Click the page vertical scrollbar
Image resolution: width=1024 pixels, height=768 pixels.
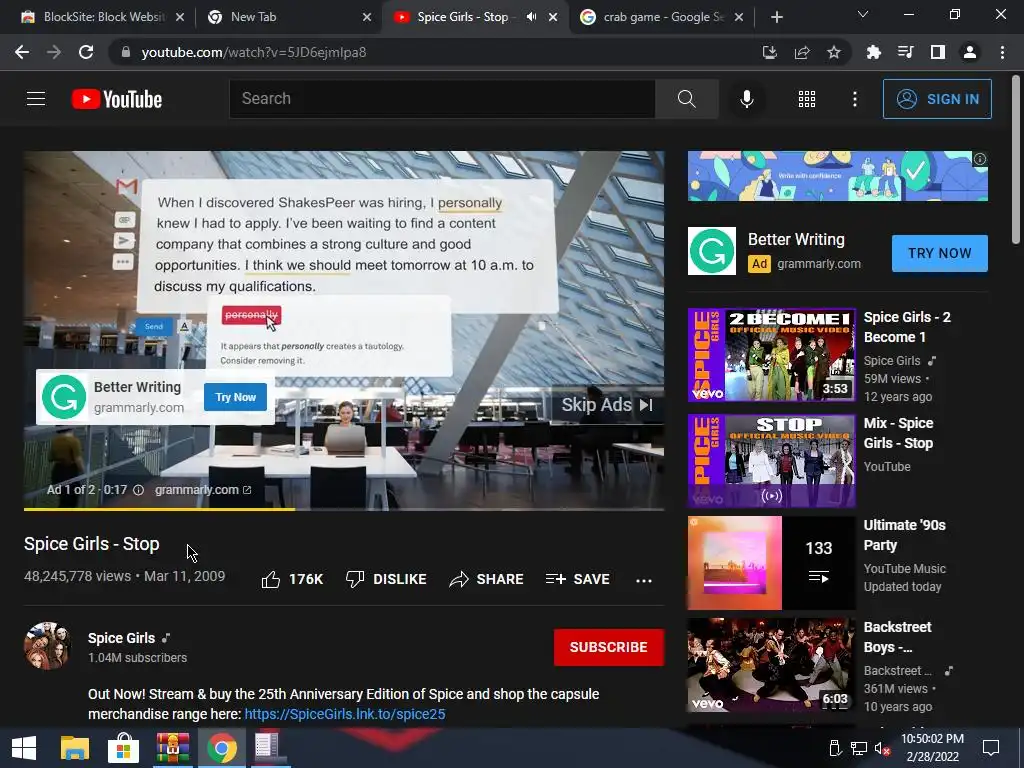coord(1017,160)
